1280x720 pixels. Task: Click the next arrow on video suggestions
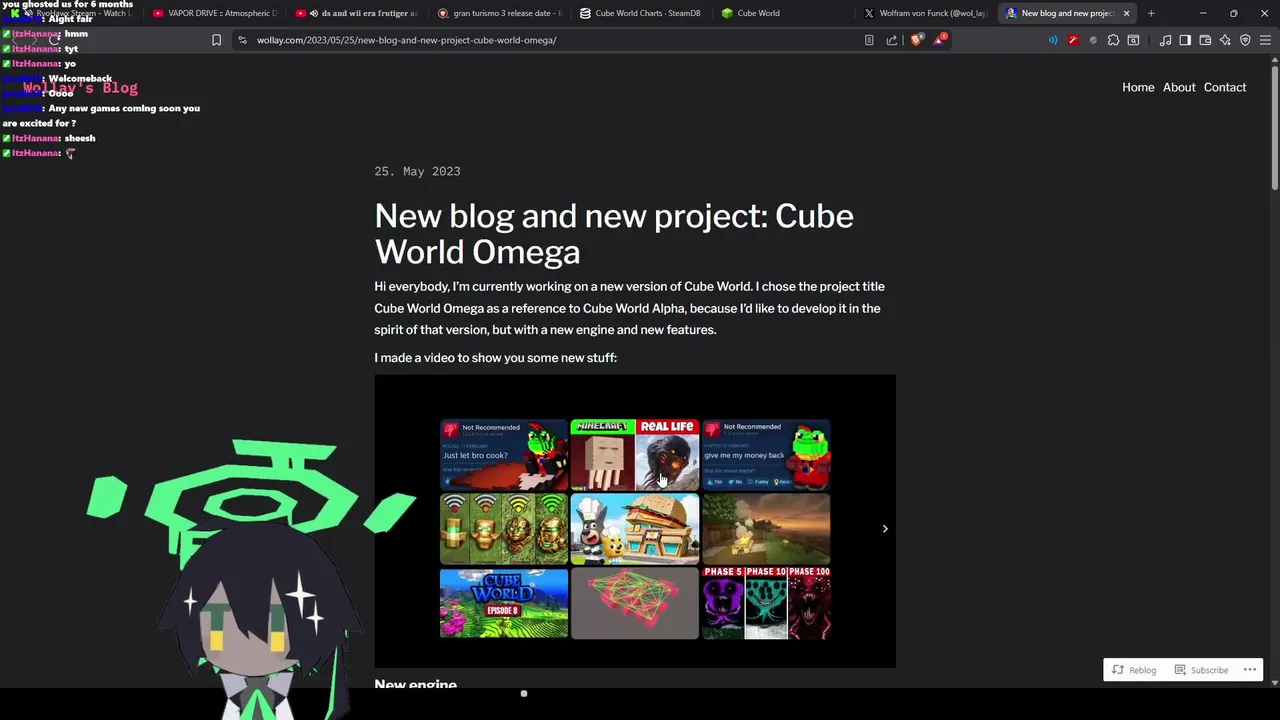click(885, 528)
